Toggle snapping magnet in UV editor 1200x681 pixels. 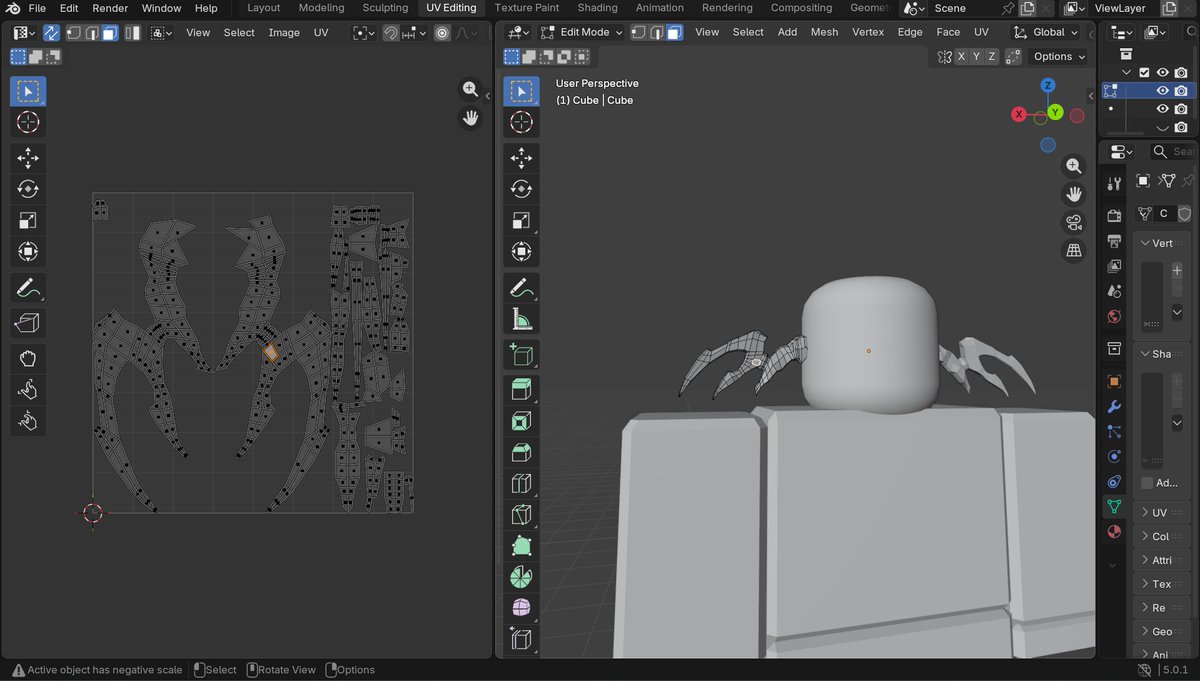[x=391, y=32]
